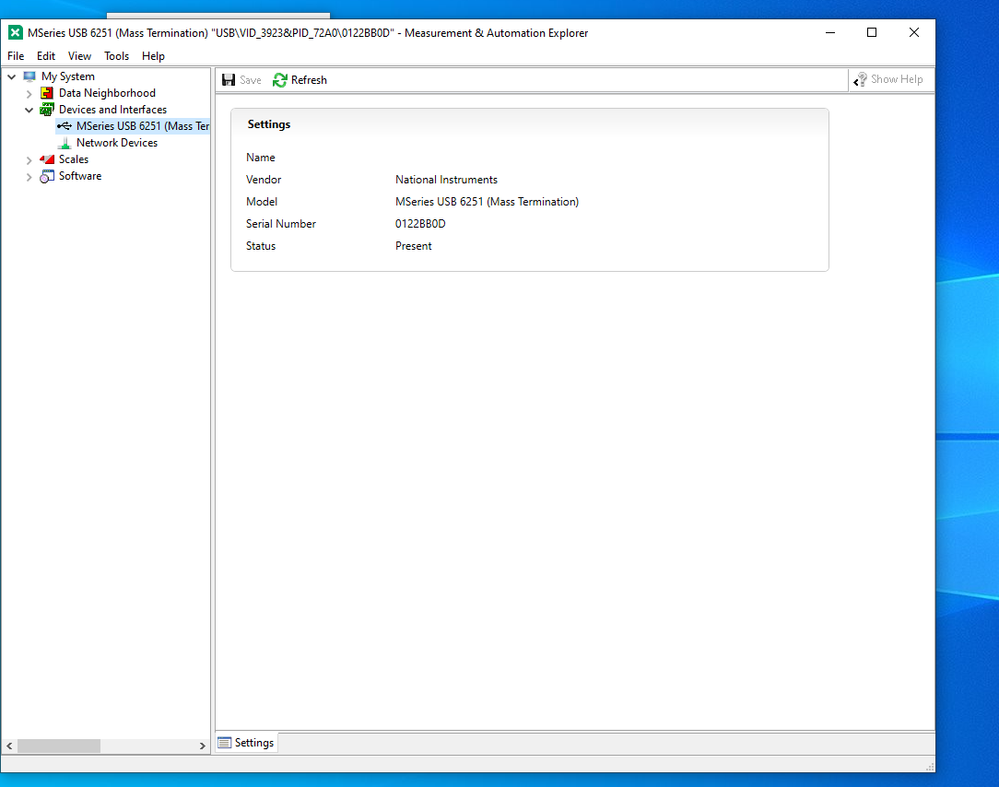This screenshot has width=999, height=787.
Task: Click the Model value MSeries USB 6251
Action: [487, 202]
